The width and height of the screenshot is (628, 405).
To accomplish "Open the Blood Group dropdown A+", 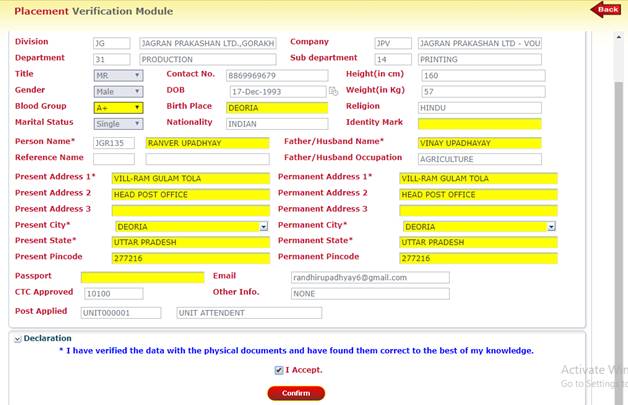I will (x=119, y=108).
